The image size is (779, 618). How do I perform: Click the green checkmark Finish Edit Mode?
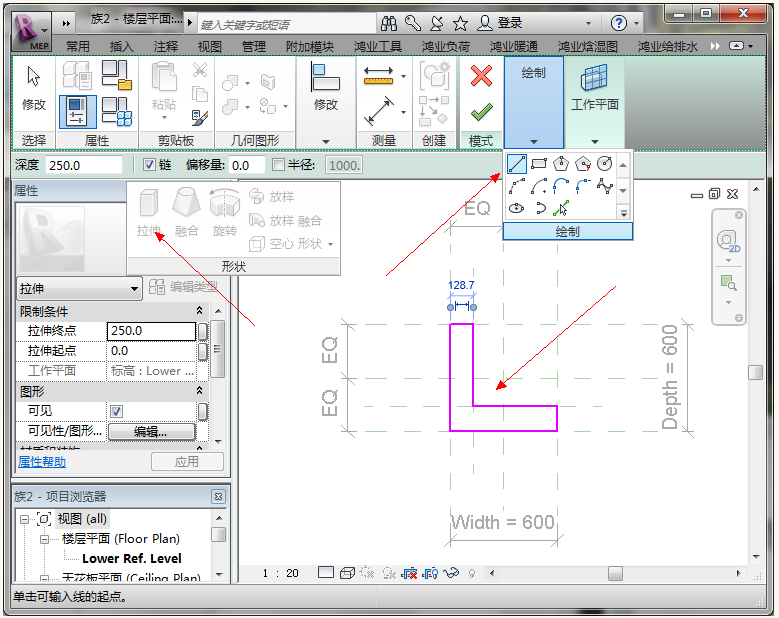click(481, 111)
